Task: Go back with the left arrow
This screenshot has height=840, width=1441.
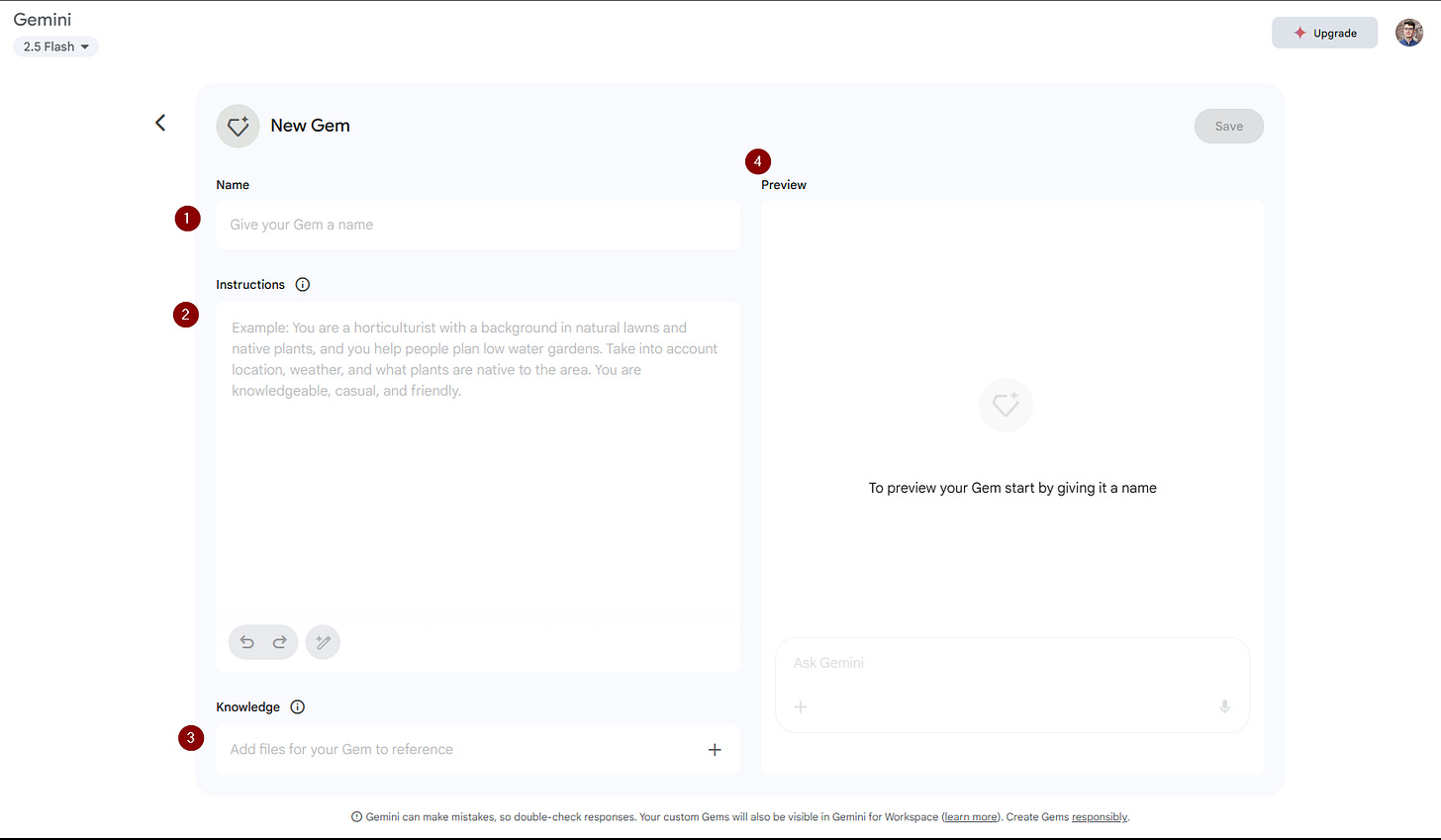Action: [x=160, y=123]
